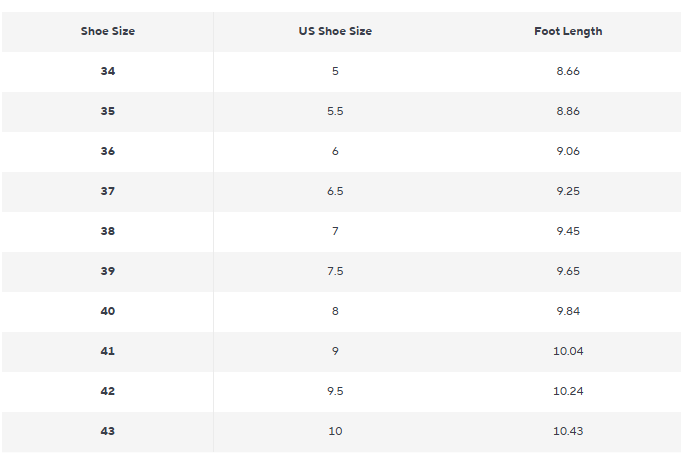Select shoe size 37 cell
Image resolution: width=689 pixels, height=453 pixels.
[108, 191]
